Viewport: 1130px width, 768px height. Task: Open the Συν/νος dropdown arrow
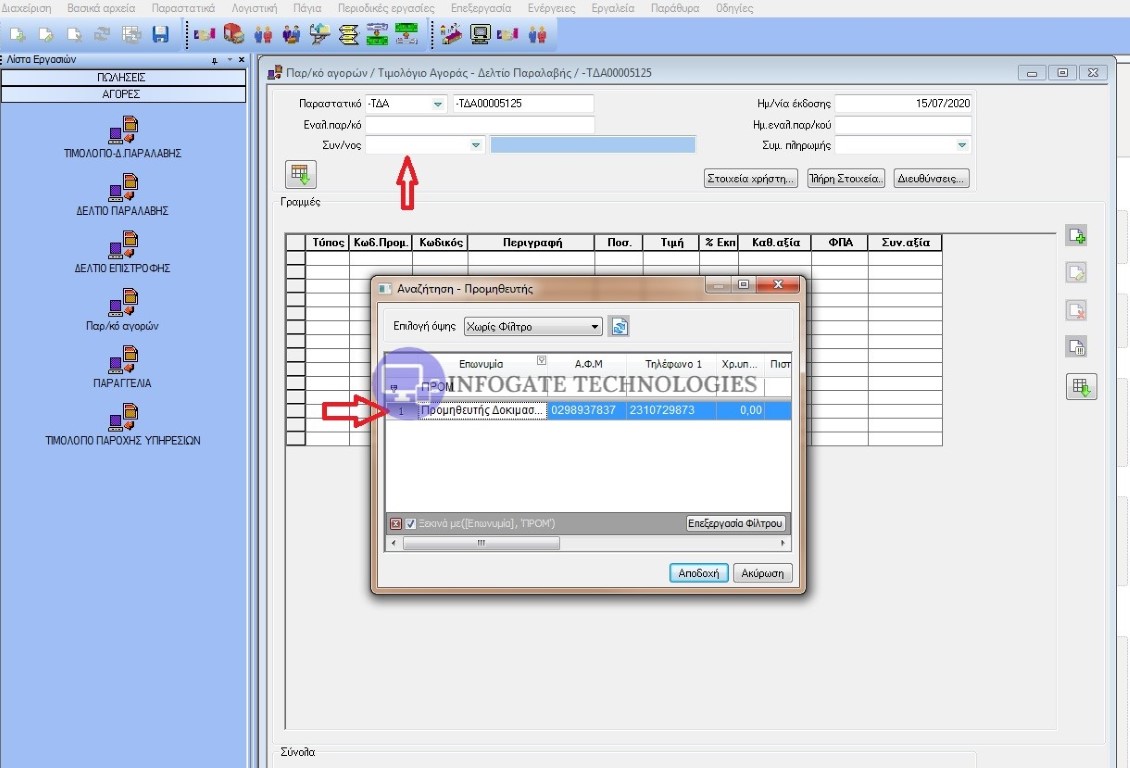(x=476, y=145)
